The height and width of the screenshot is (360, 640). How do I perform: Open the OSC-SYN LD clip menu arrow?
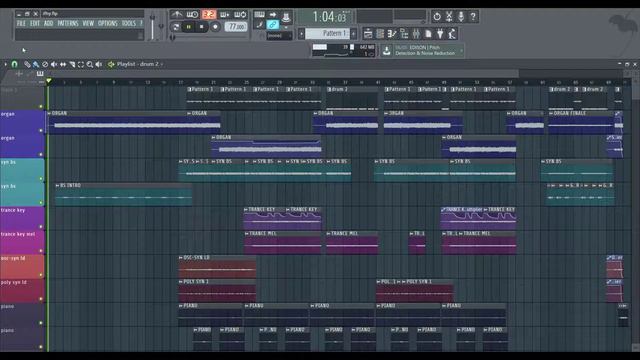(180, 258)
